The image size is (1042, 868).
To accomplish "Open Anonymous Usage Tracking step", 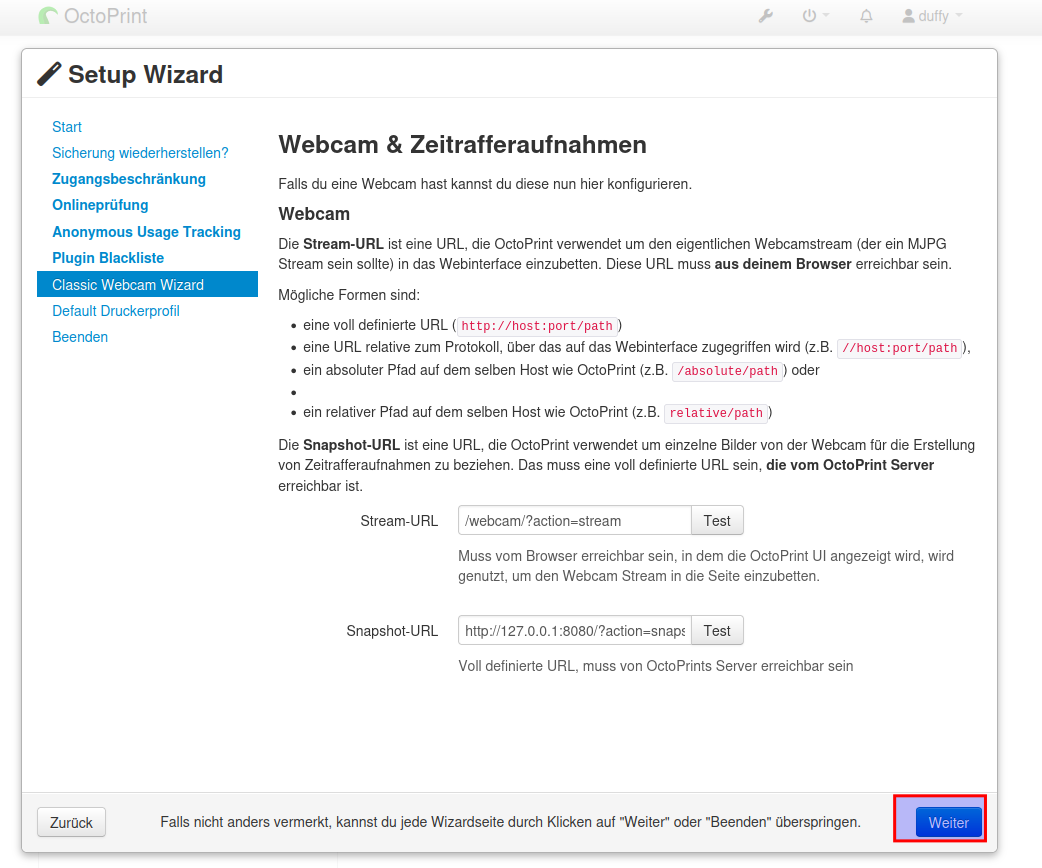I will [x=146, y=232].
